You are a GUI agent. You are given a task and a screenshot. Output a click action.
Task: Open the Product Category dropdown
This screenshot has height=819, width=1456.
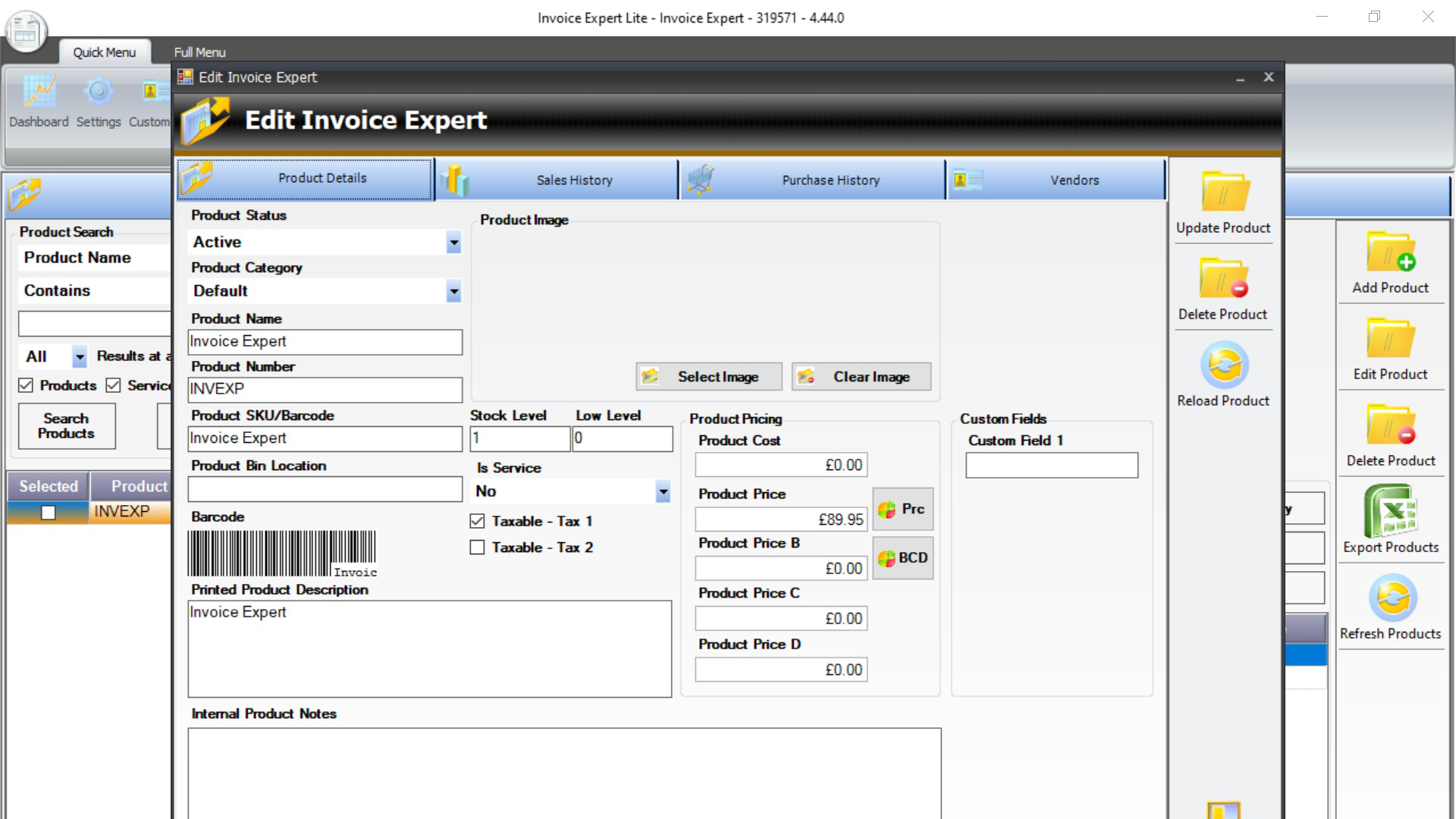point(453,291)
